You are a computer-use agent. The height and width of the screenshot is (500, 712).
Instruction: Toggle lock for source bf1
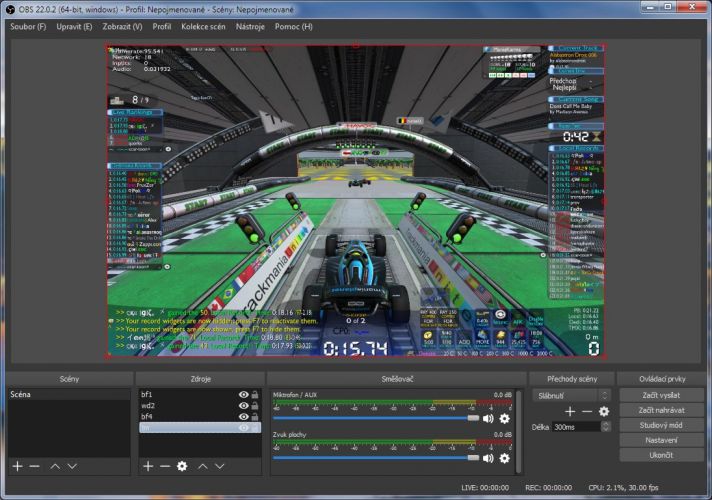[255, 394]
